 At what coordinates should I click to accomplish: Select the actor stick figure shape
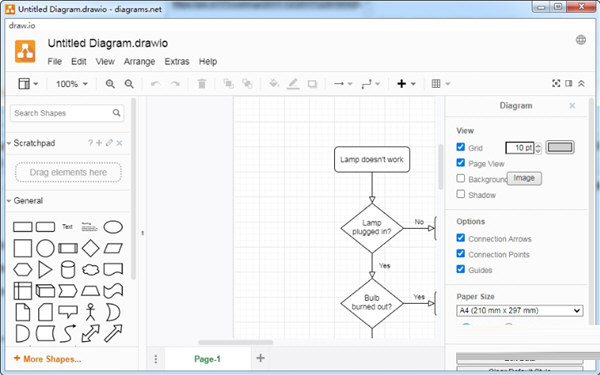pos(90,312)
